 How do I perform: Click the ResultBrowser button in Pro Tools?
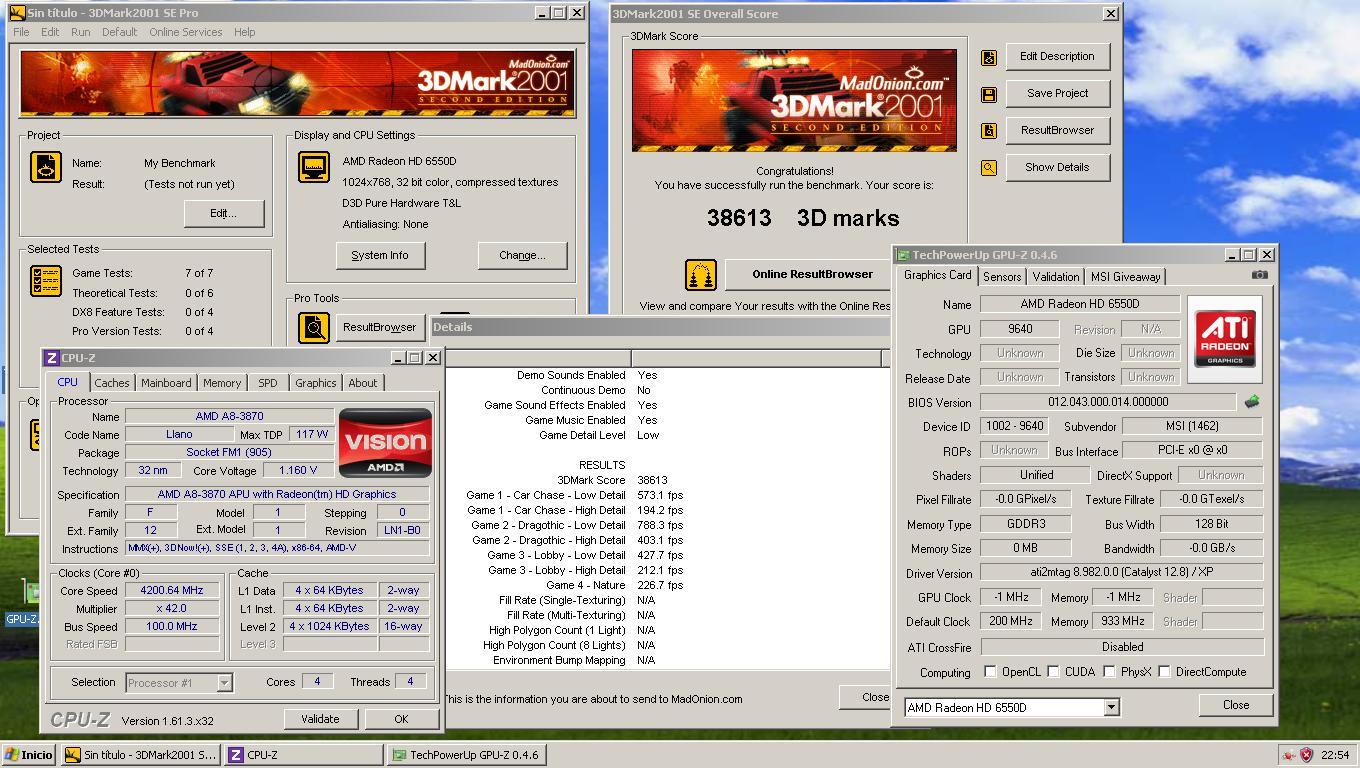379,327
